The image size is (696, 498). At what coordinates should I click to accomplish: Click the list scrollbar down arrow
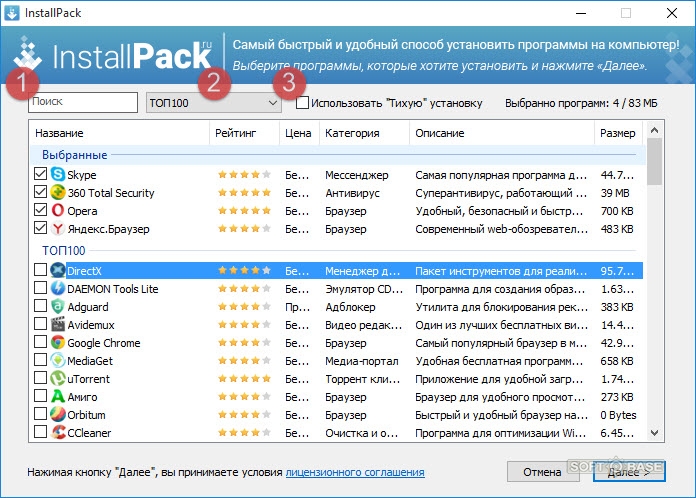coord(654,432)
